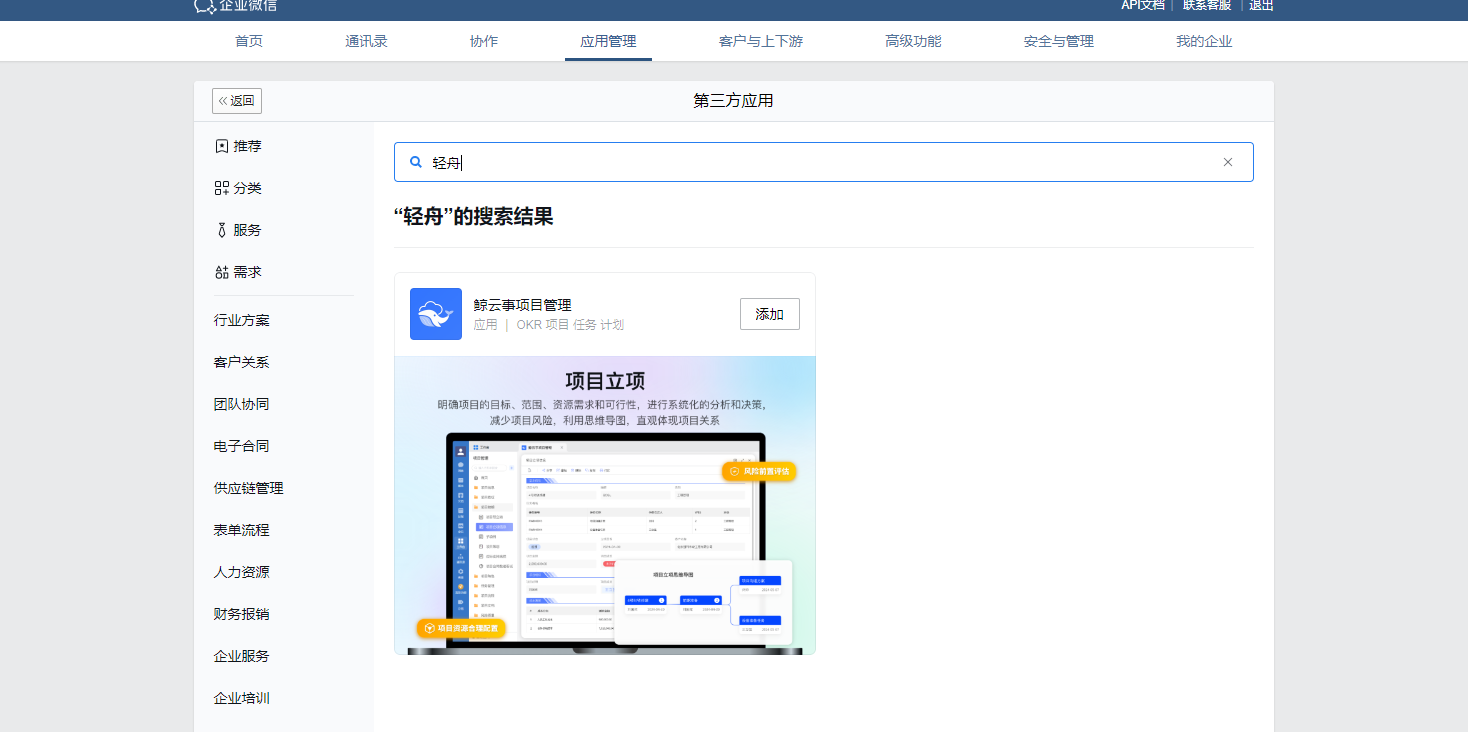Choose the 电子合同 category
Image resolution: width=1468 pixels, height=732 pixels.
pyautogui.click(x=242, y=446)
